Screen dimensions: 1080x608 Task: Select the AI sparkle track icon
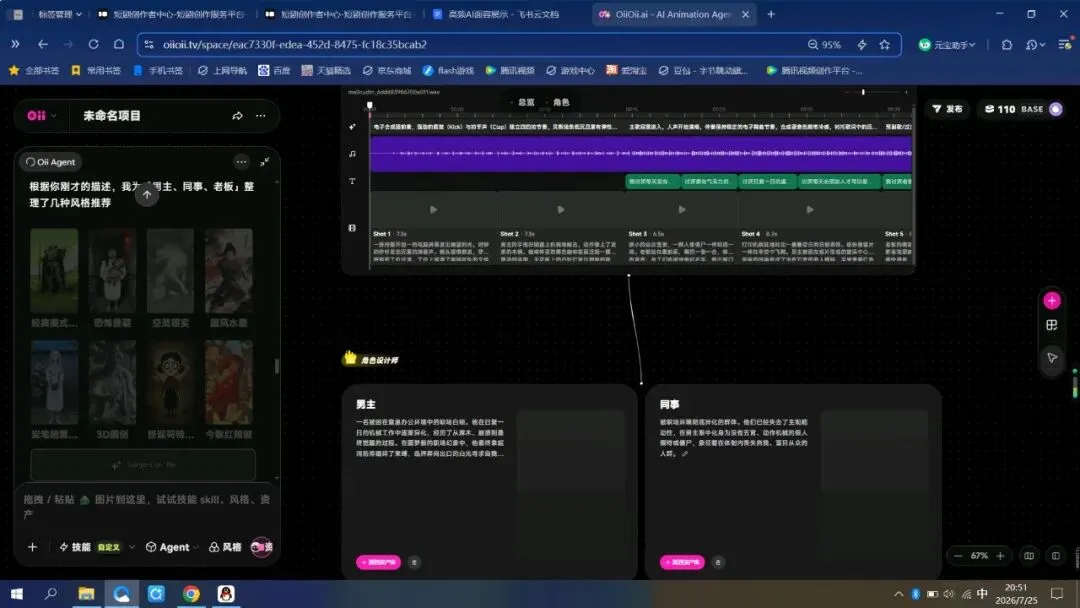(352, 127)
